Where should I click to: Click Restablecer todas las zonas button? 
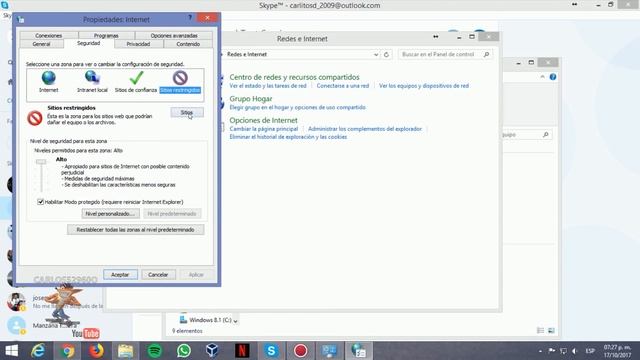(136, 229)
